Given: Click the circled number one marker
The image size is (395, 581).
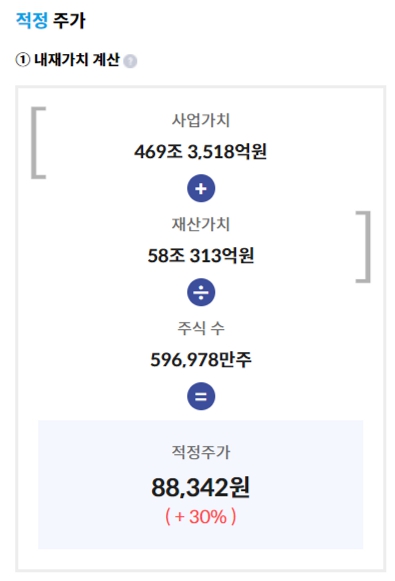Looking at the screenshot, I should pyautogui.click(x=23, y=60).
